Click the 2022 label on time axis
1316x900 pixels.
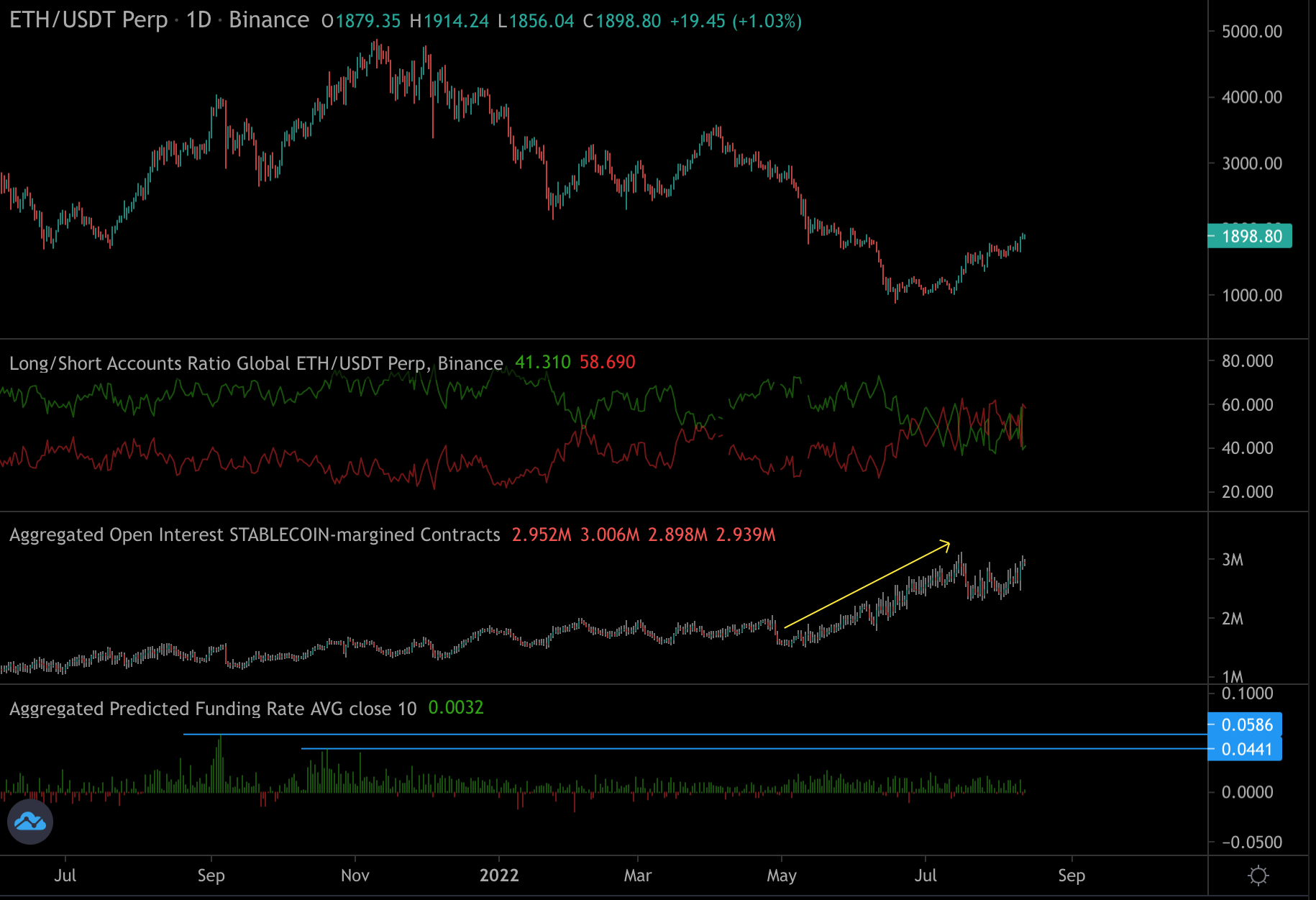(x=499, y=876)
